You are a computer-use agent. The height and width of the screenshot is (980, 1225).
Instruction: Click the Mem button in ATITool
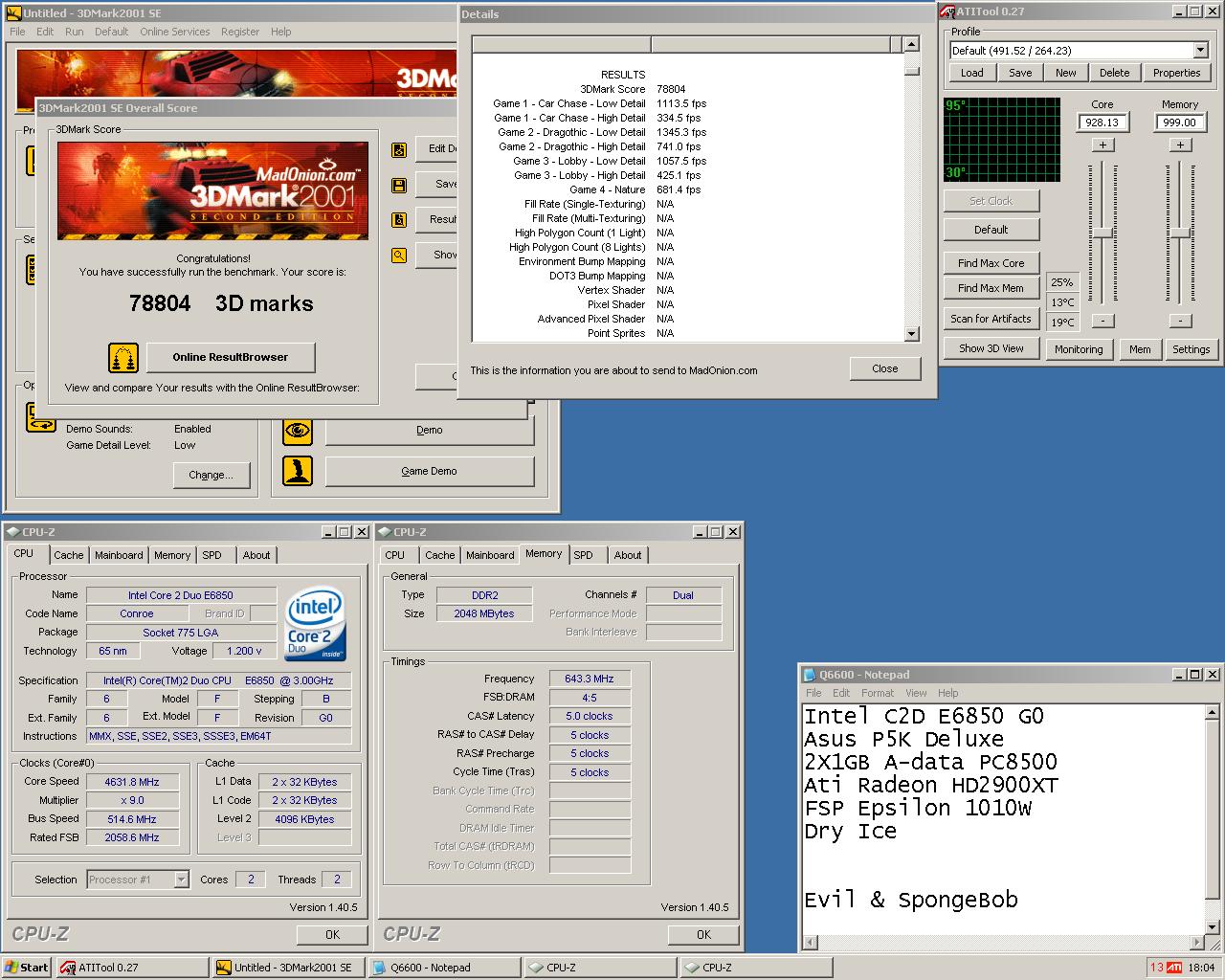1139,349
